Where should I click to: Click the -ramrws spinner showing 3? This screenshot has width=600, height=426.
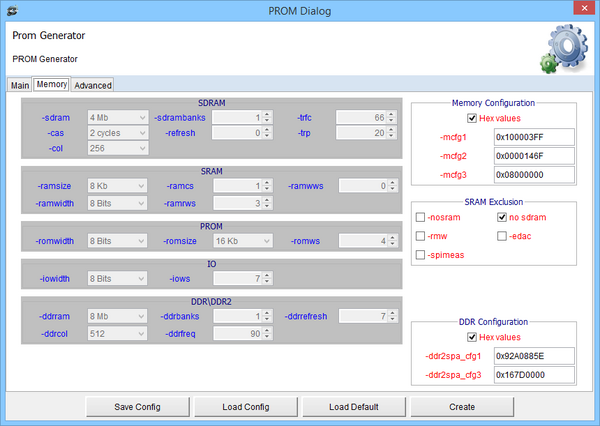point(243,203)
